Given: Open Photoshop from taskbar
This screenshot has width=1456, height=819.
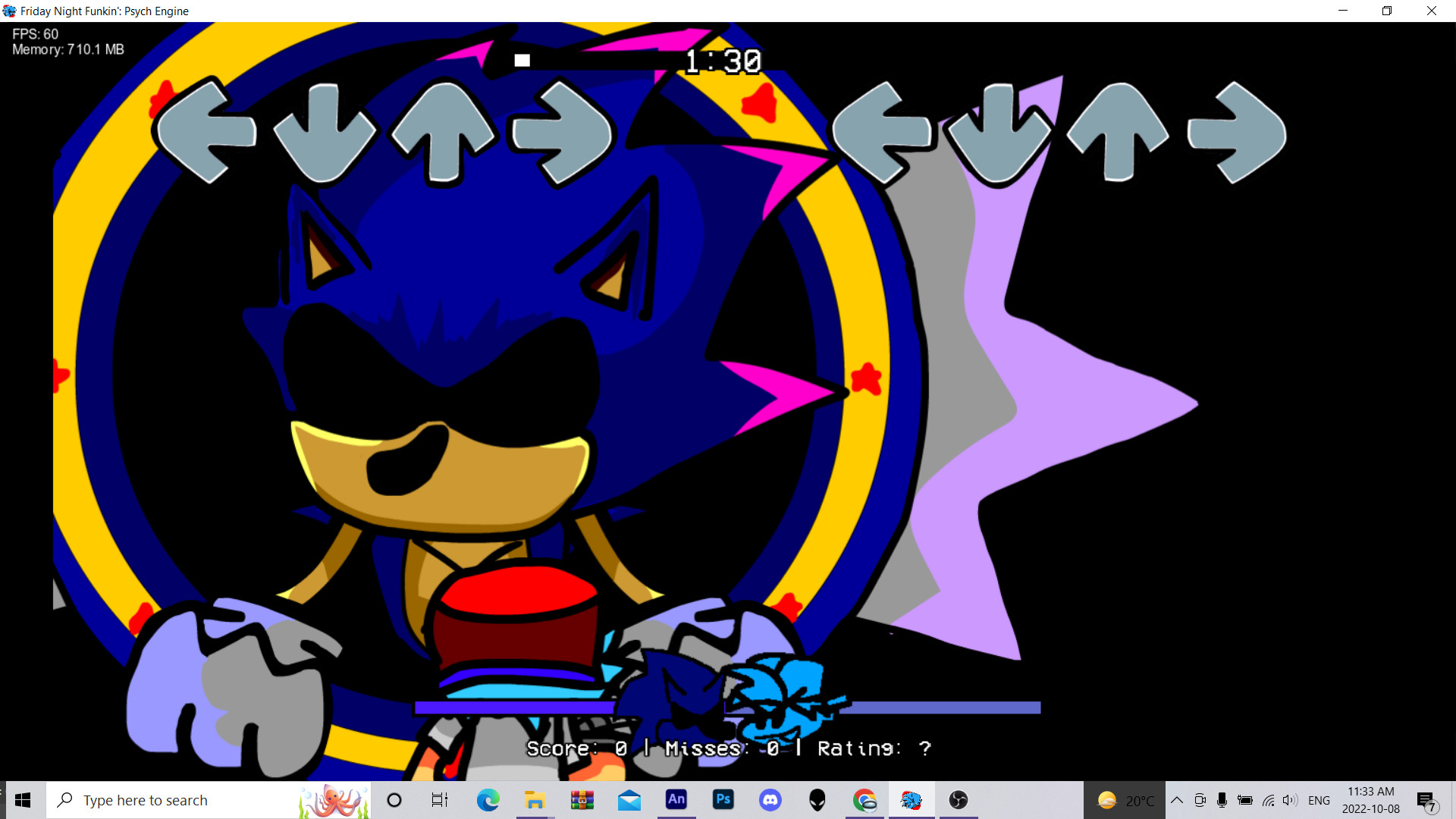Looking at the screenshot, I should [x=723, y=800].
